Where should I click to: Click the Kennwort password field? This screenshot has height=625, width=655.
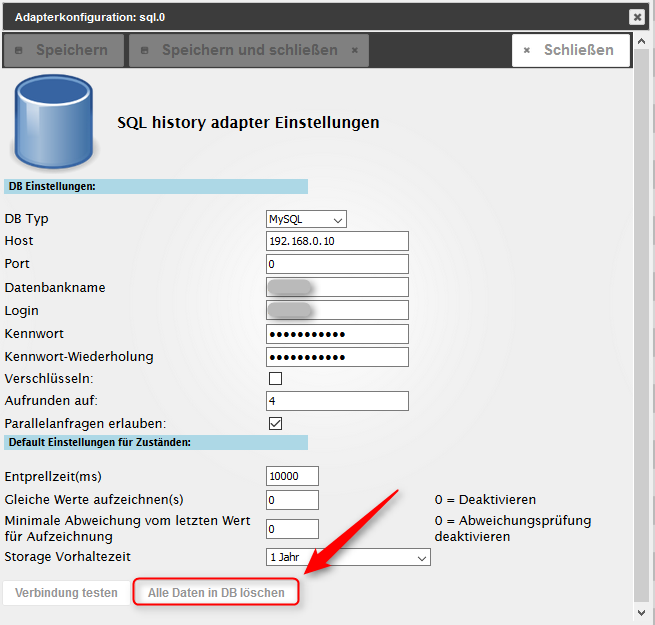click(337, 334)
